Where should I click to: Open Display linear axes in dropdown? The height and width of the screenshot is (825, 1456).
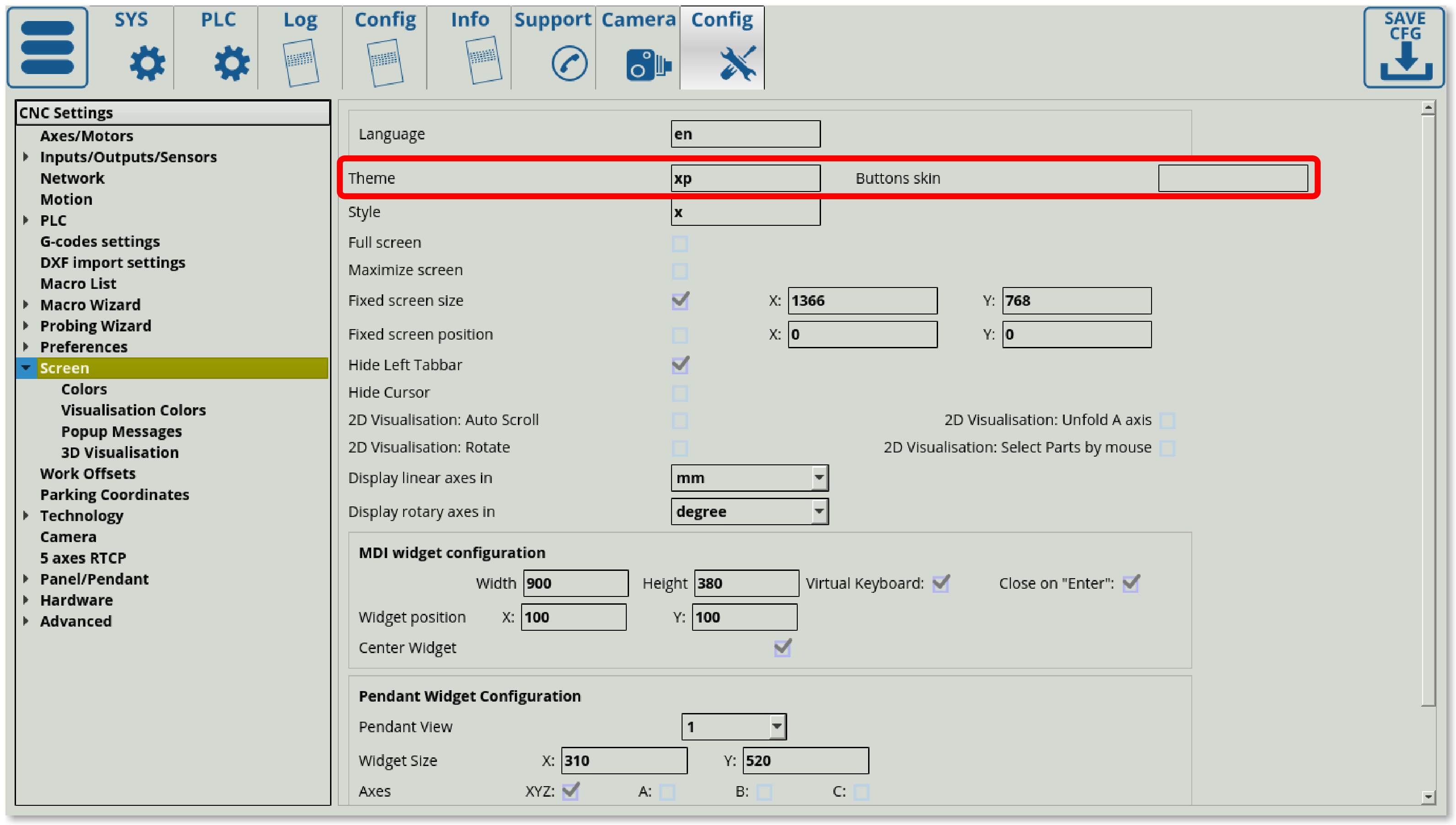[x=819, y=478]
